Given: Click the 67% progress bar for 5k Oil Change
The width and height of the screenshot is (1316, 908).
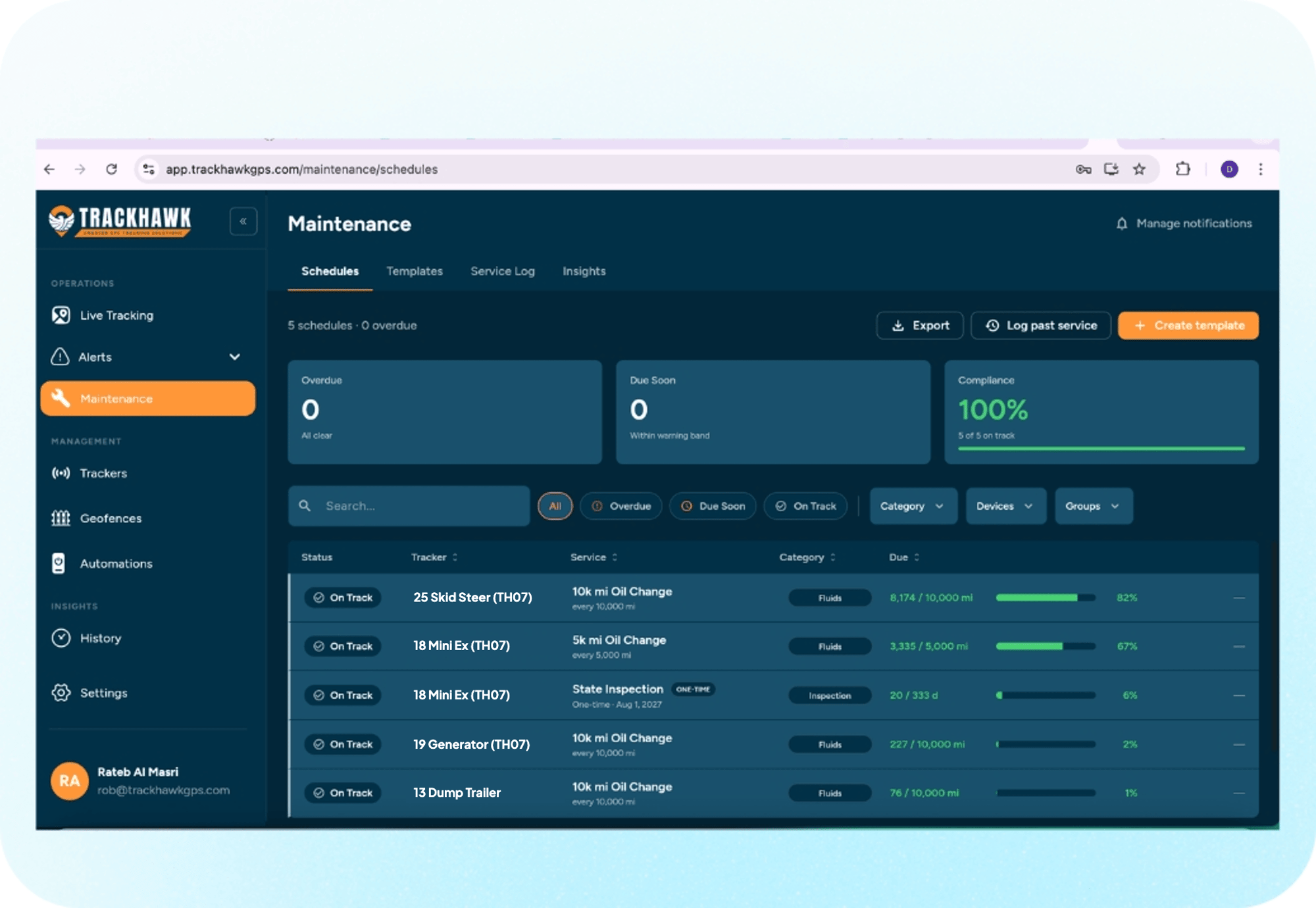Looking at the screenshot, I should (1046, 646).
